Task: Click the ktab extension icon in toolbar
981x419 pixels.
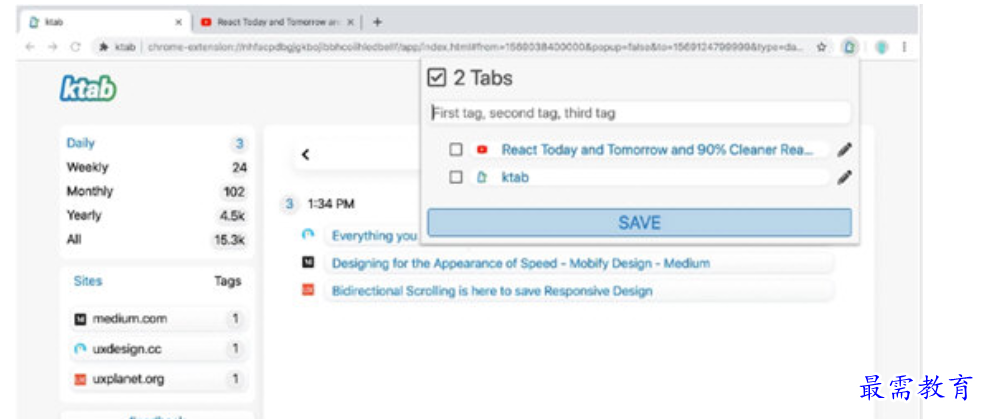Action: pos(849,46)
